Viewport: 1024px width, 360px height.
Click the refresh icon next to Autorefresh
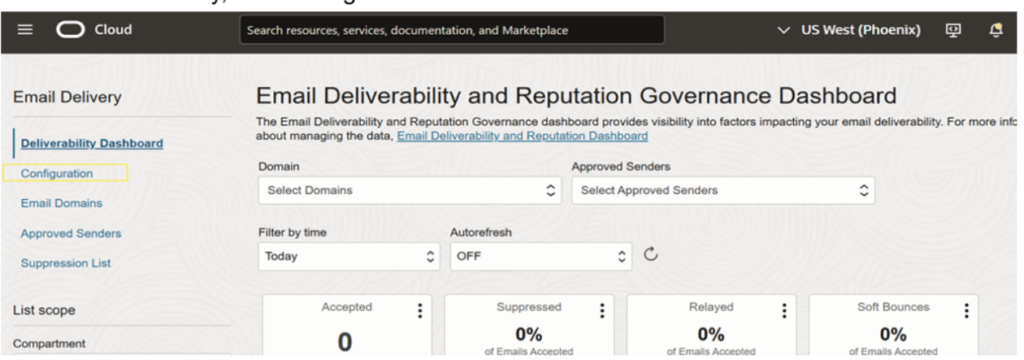pos(650,254)
